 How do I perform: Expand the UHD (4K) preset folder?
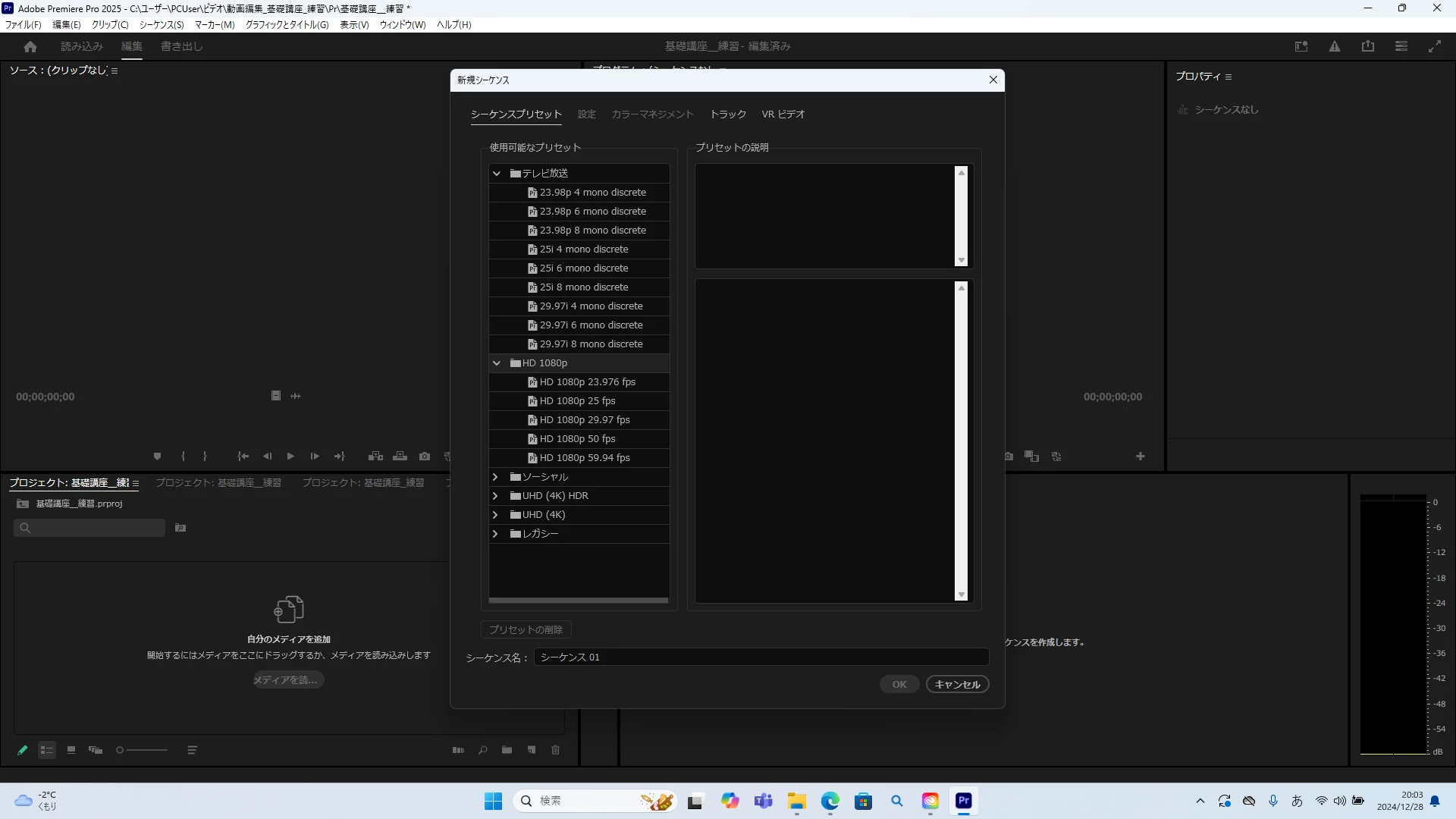click(496, 515)
